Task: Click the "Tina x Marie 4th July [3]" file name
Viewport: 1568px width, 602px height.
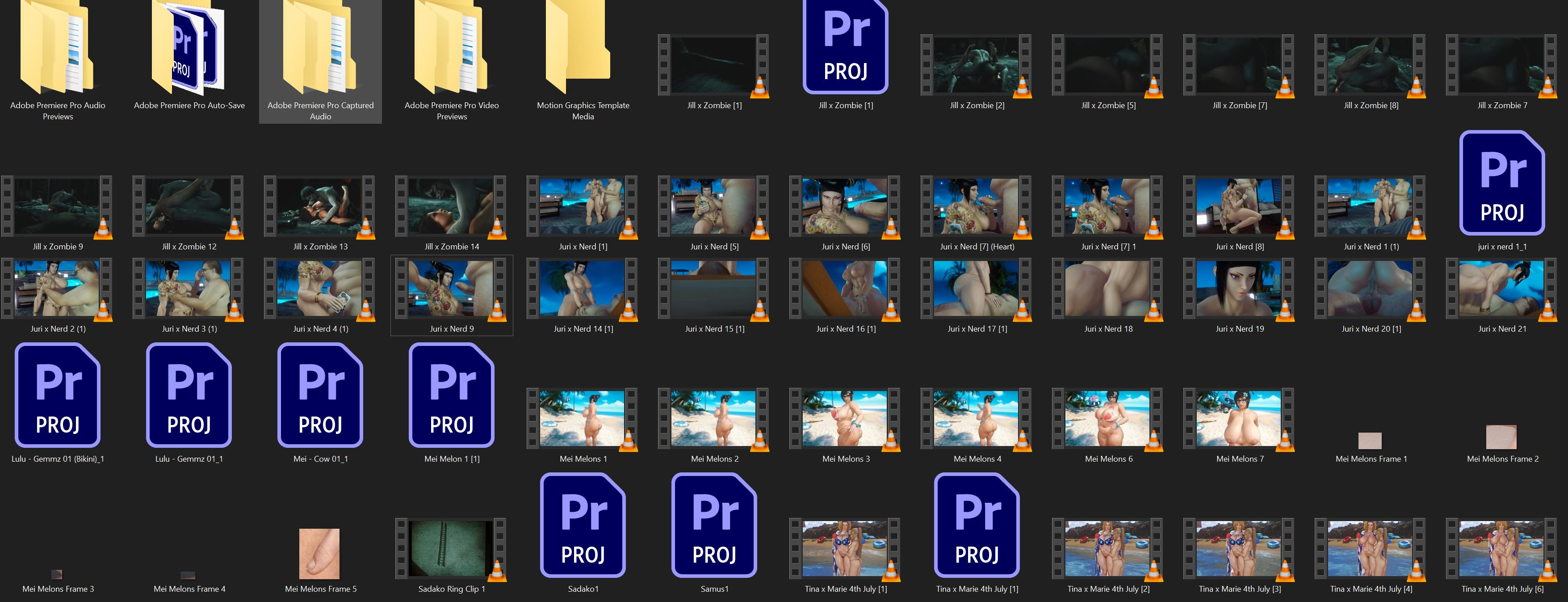Action: pos(1240,589)
